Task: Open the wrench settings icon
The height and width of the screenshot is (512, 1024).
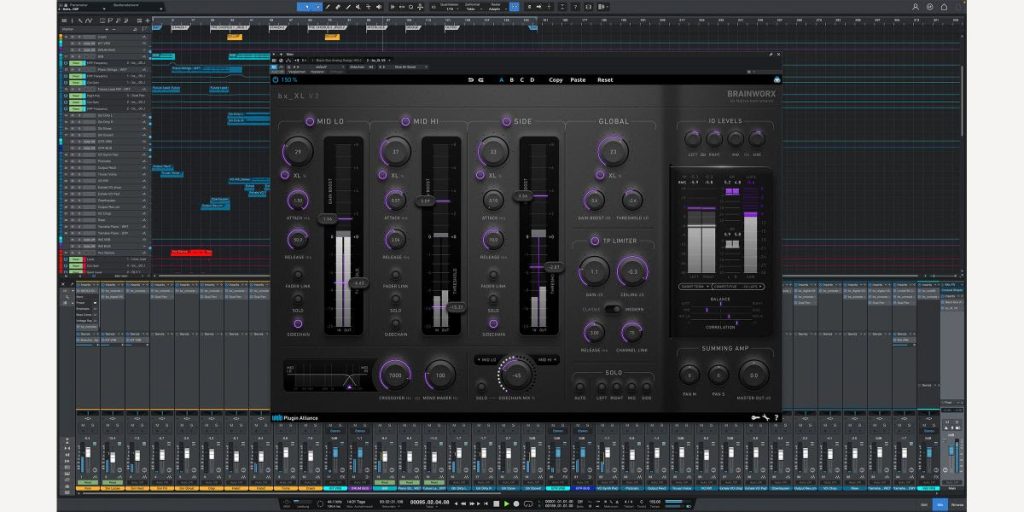Action: [764, 417]
